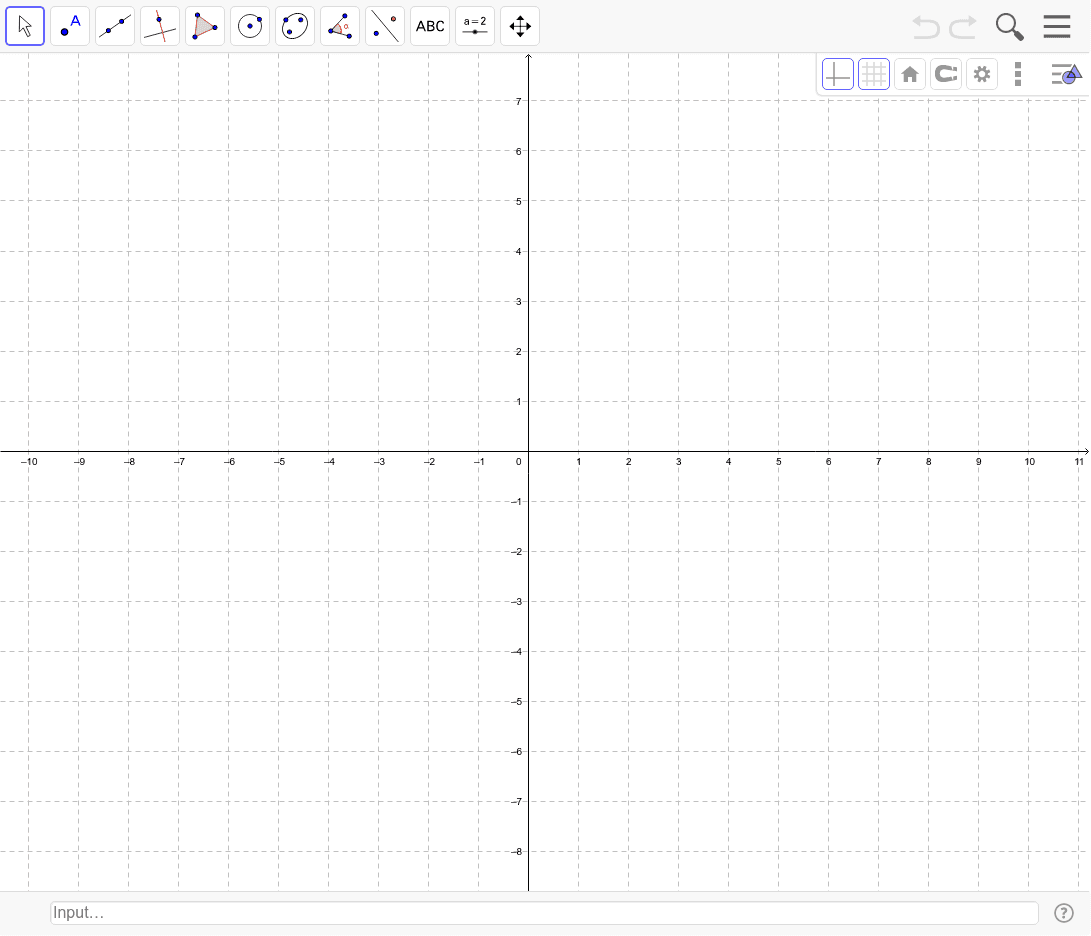The image size is (1091, 936).
Task: Select the Perpendicular Line tool
Action: point(159,26)
